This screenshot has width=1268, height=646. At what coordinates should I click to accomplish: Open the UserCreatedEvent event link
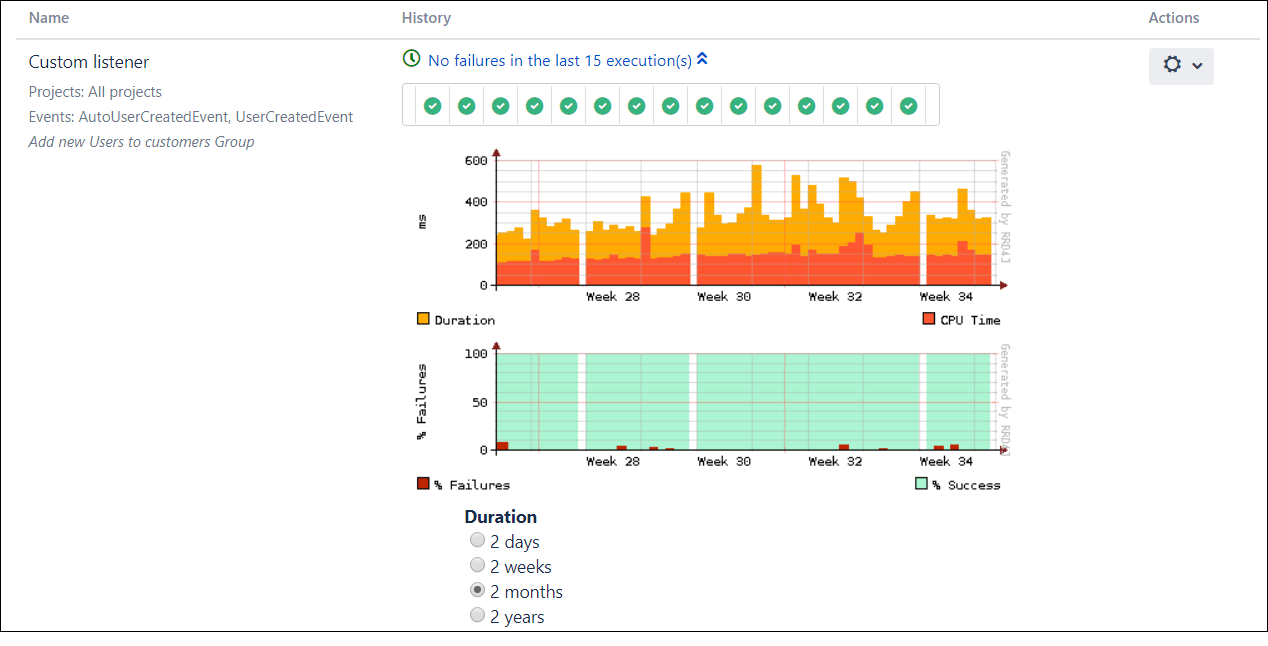pos(294,116)
